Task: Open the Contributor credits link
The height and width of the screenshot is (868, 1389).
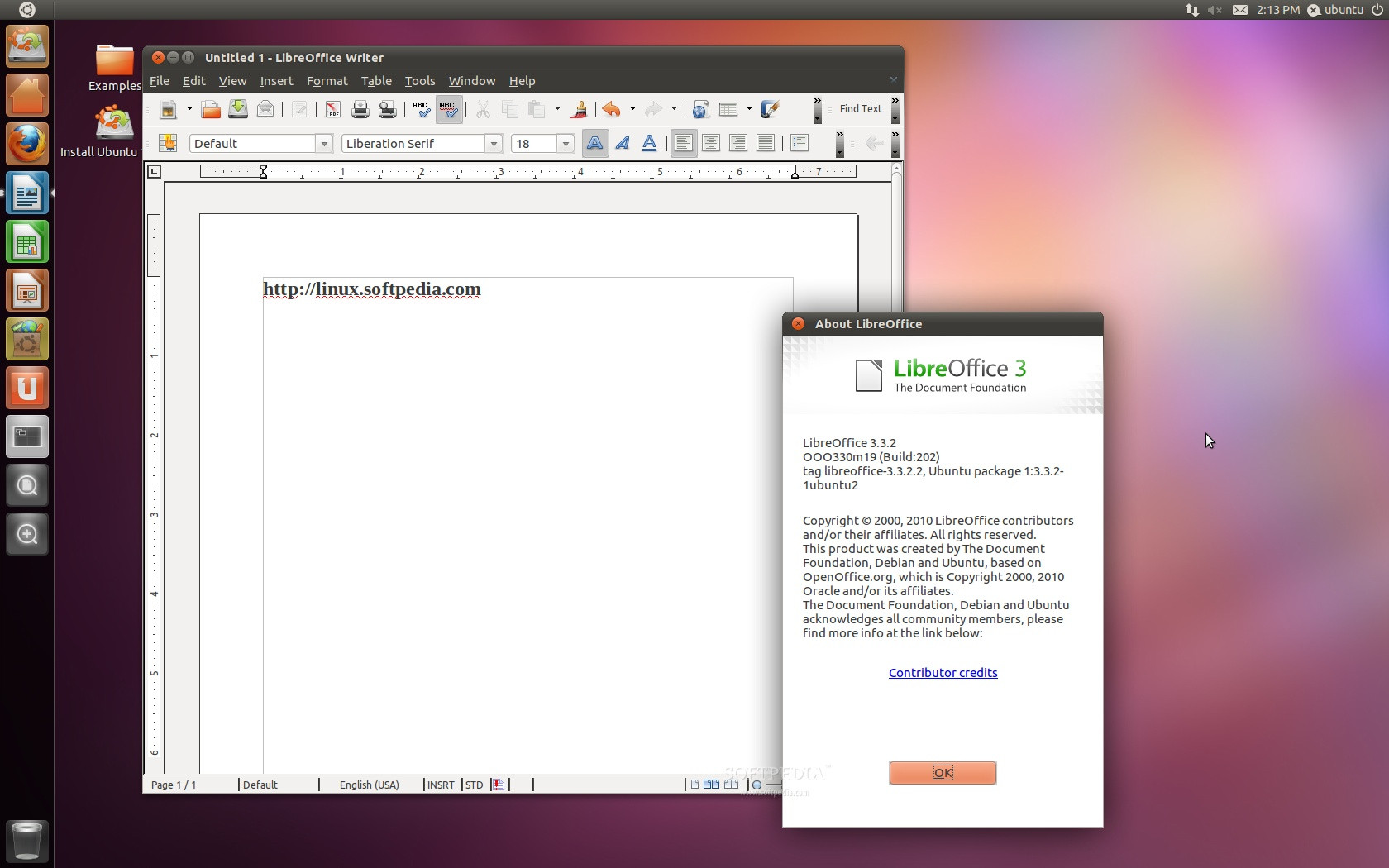Action: tap(943, 673)
